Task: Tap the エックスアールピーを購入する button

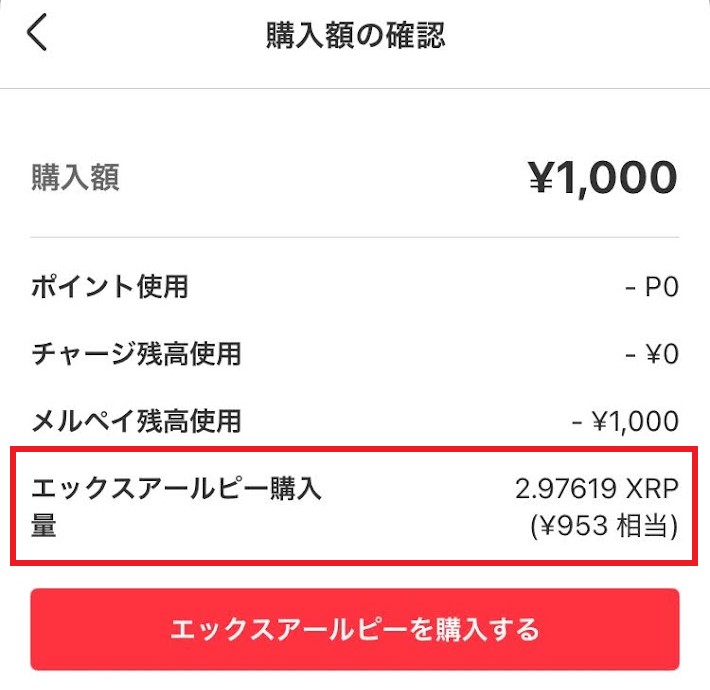Action: pos(355,629)
